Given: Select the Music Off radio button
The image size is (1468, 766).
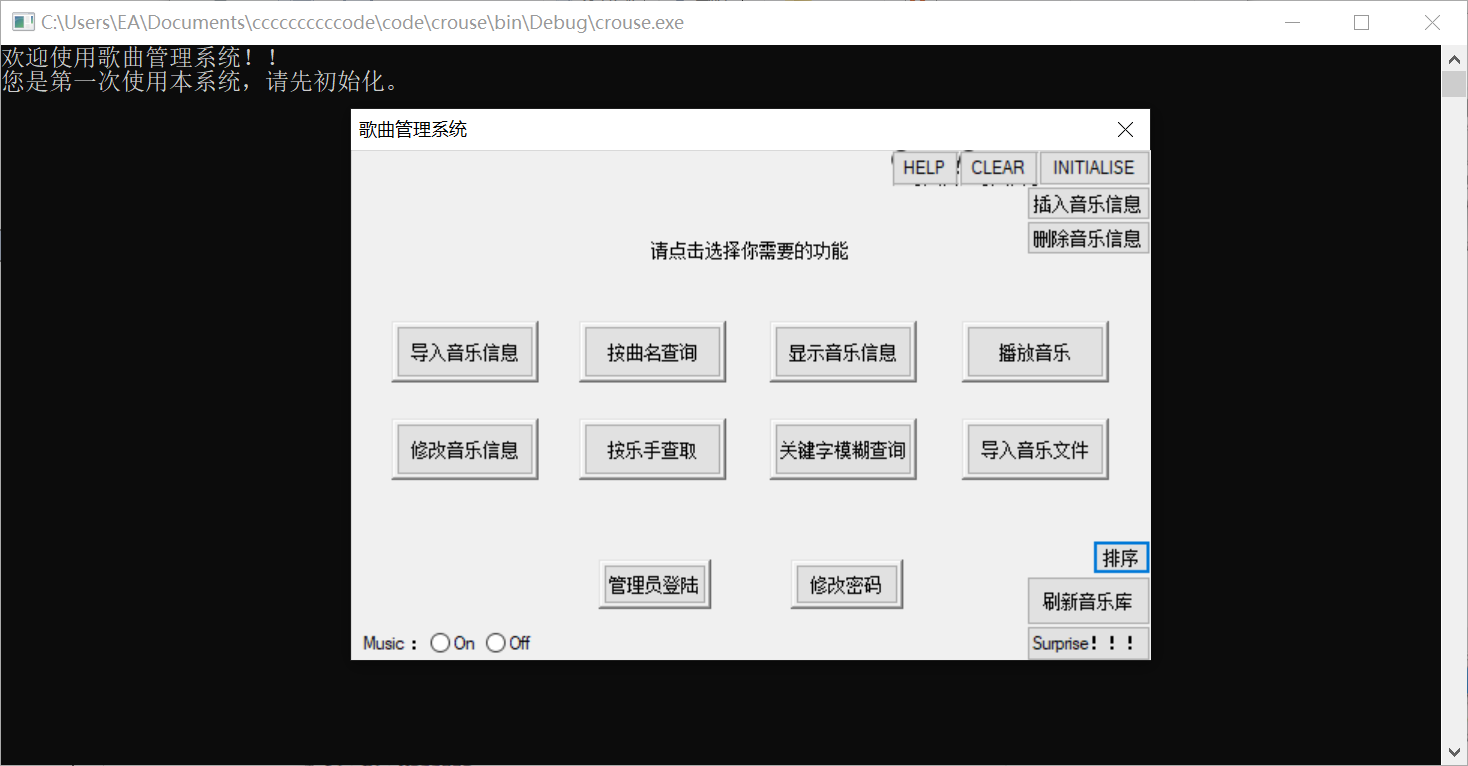Looking at the screenshot, I should click(x=496, y=643).
